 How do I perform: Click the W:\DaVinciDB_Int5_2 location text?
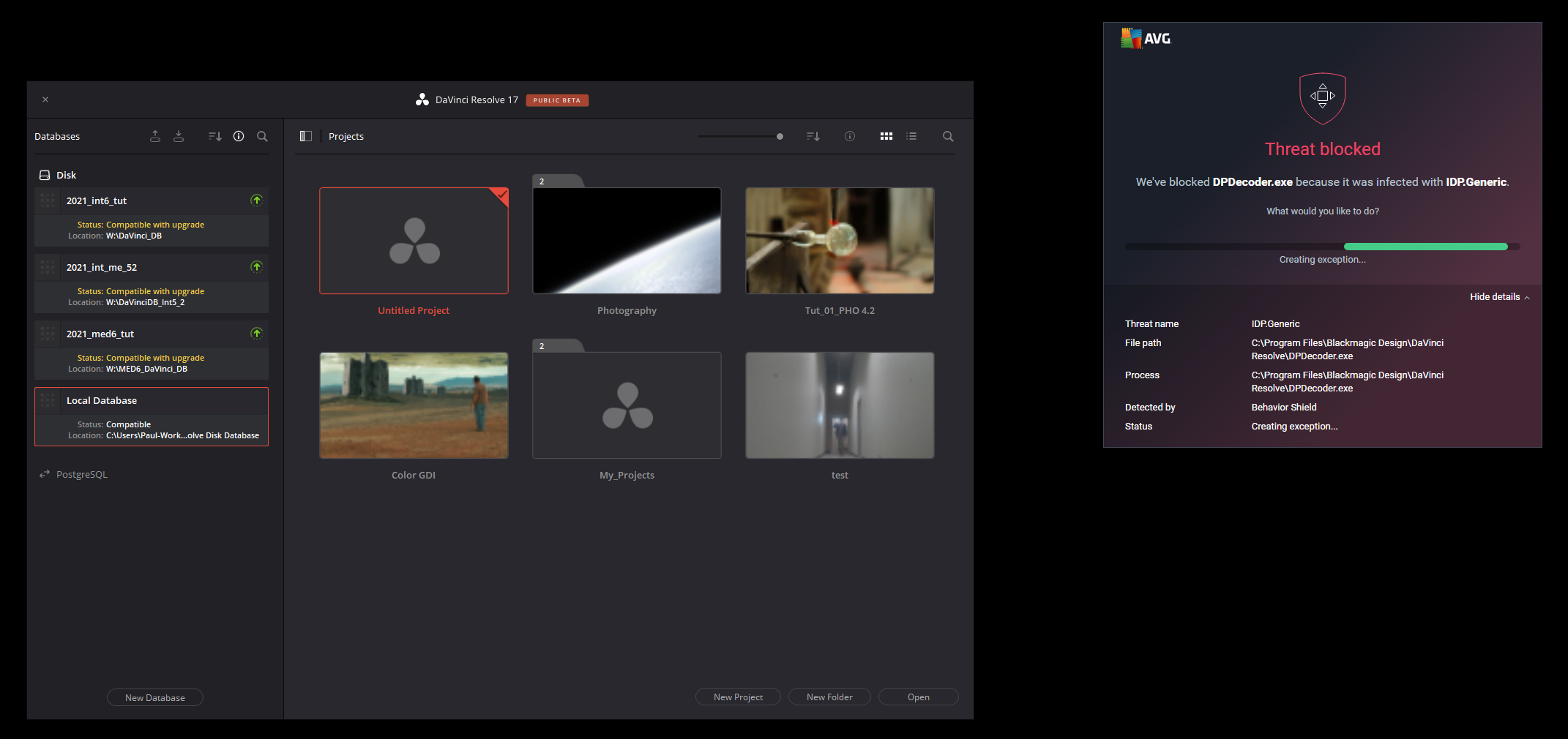145,302
